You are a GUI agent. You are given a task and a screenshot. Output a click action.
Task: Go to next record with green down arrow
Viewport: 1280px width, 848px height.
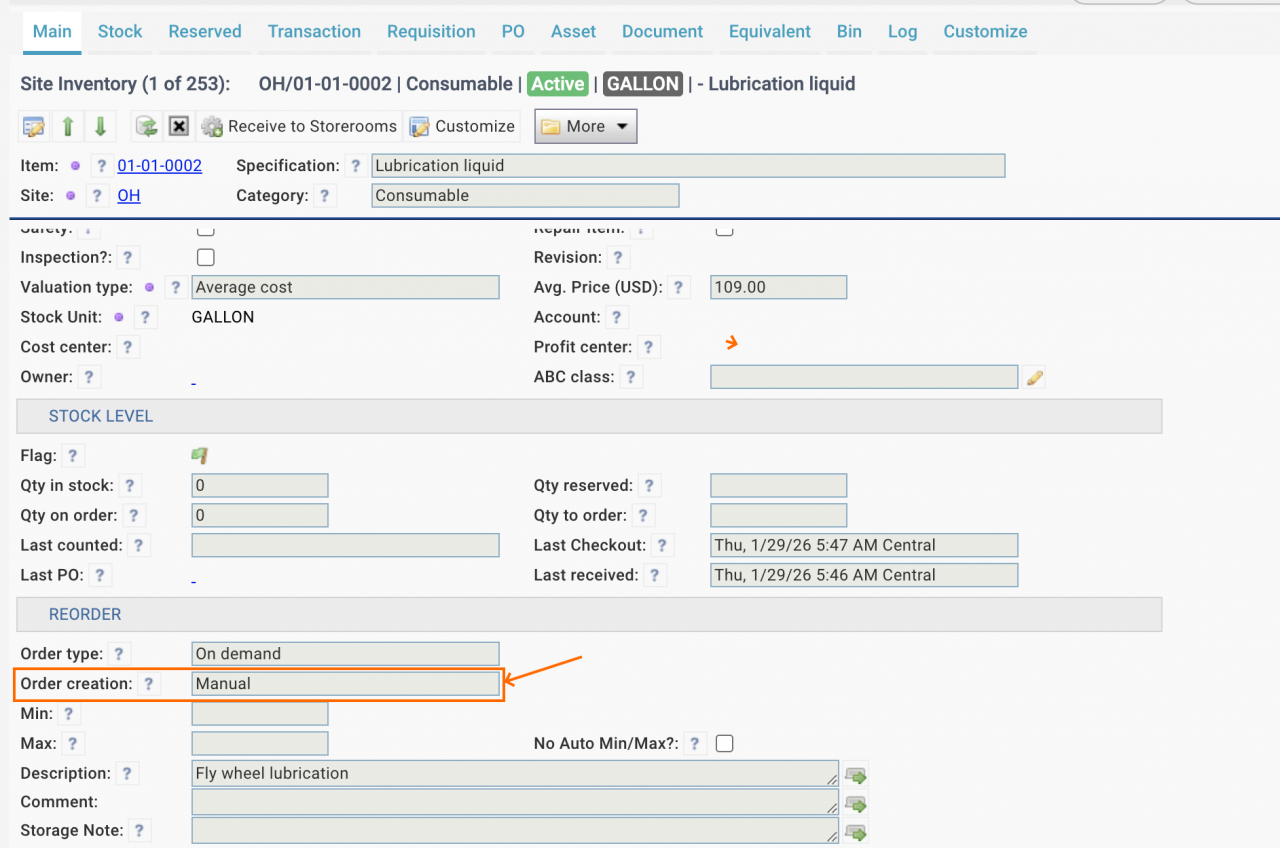101,127
